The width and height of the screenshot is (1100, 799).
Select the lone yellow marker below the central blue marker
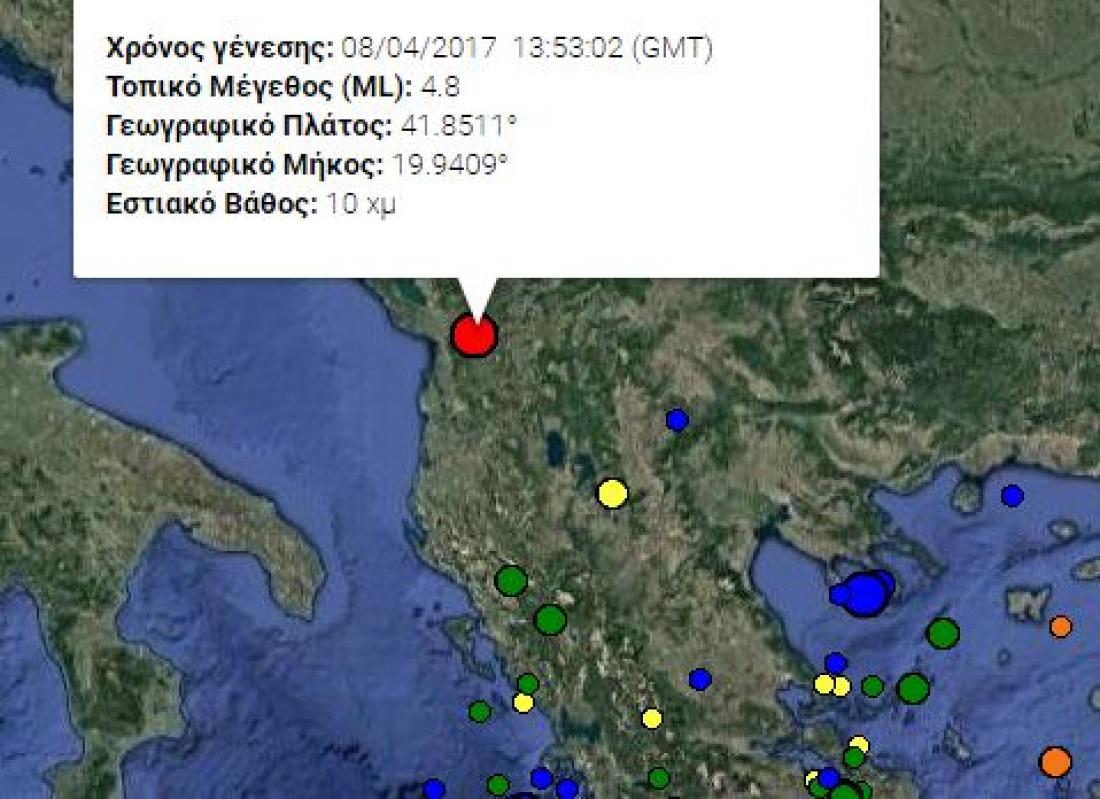[x=652, y=718]
